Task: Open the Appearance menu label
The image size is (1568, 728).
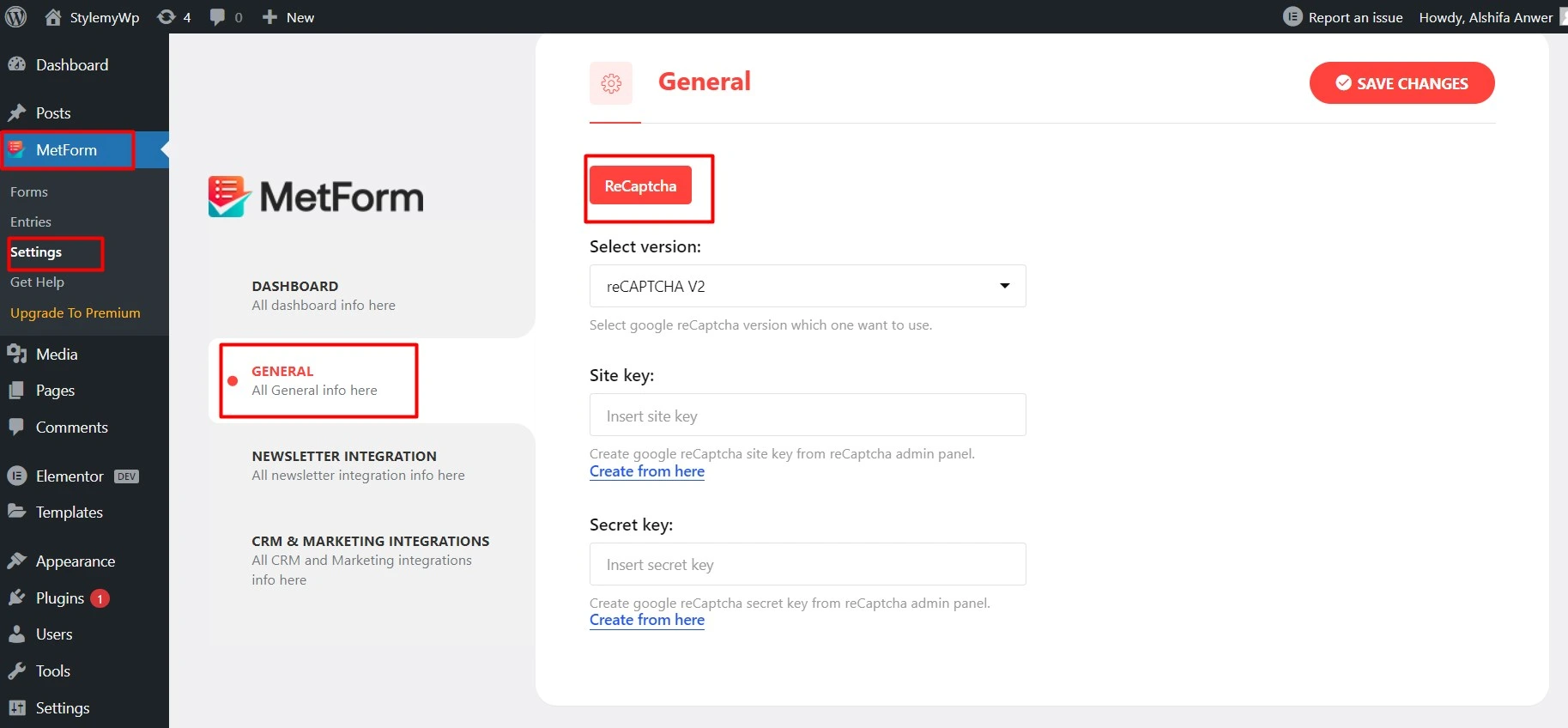Action: tap(76, 561)
